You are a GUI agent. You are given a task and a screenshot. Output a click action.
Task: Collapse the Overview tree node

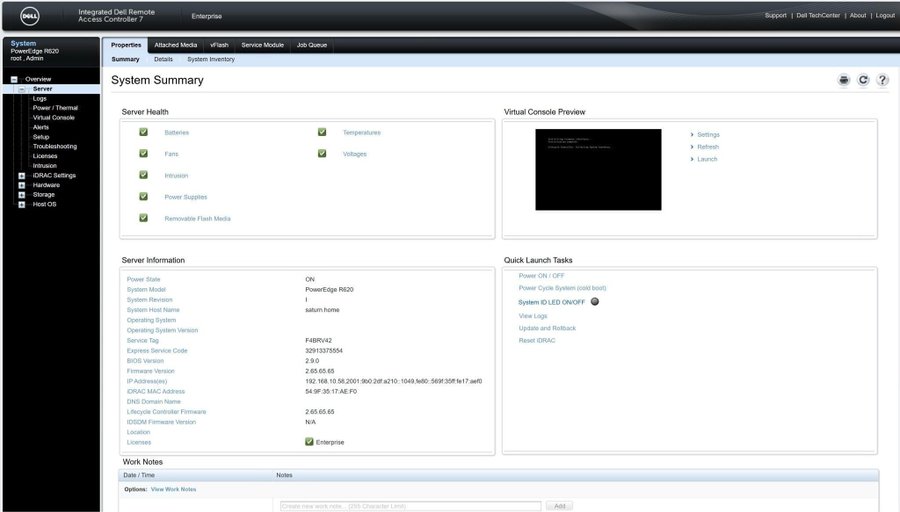pyautogui.click(x=14, y=79)
